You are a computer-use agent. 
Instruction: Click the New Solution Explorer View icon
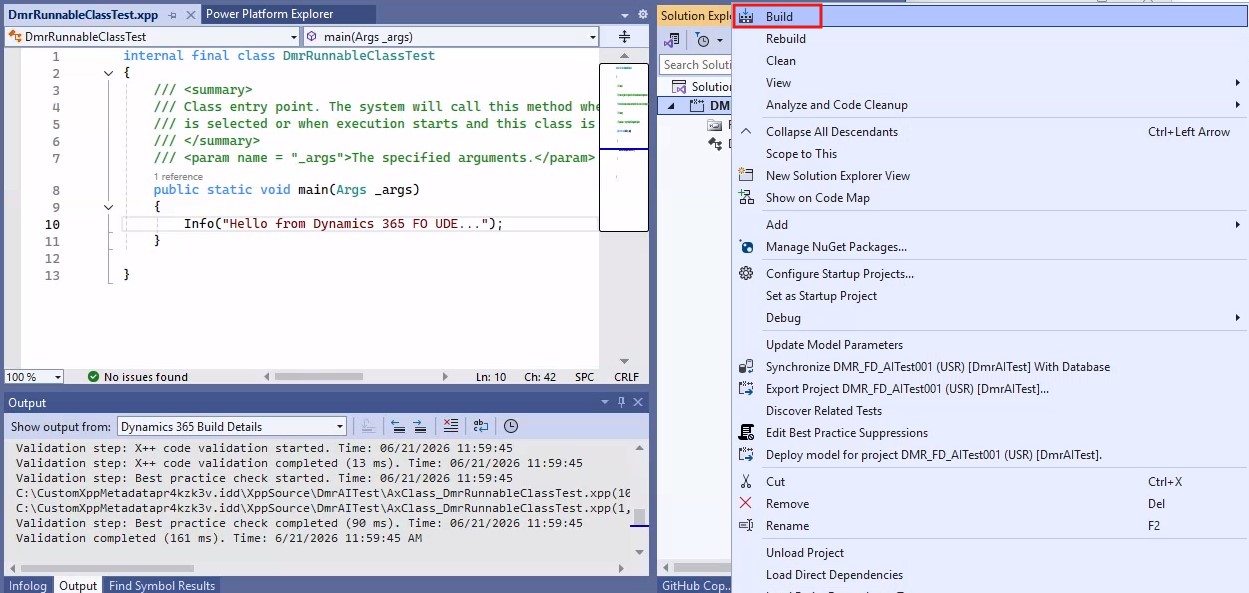(746, 175)
